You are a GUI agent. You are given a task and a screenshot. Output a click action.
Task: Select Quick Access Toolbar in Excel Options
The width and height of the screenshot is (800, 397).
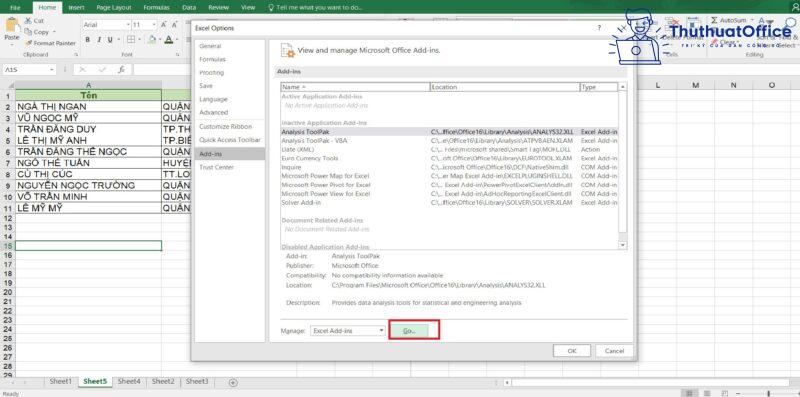230,139
